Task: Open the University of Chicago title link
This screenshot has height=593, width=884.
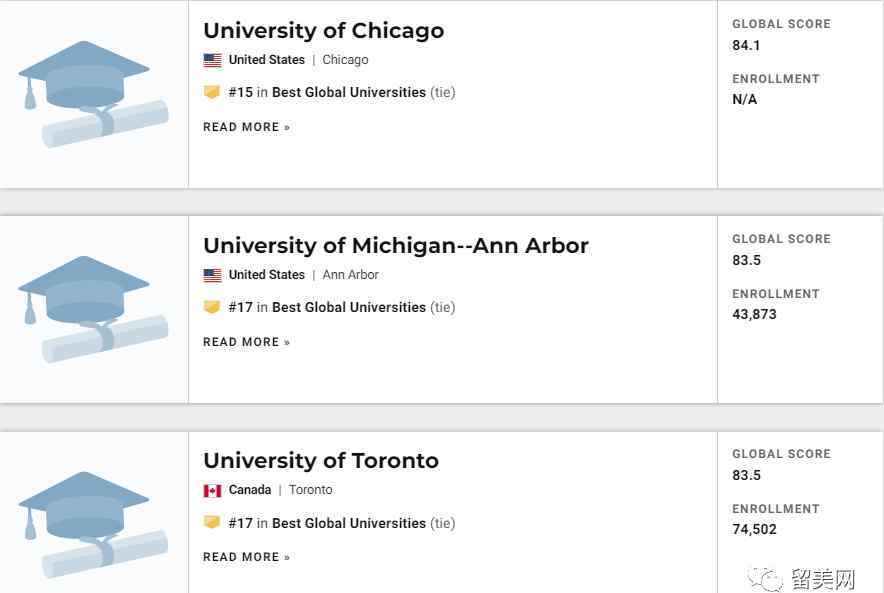Action: coord(324,30)
